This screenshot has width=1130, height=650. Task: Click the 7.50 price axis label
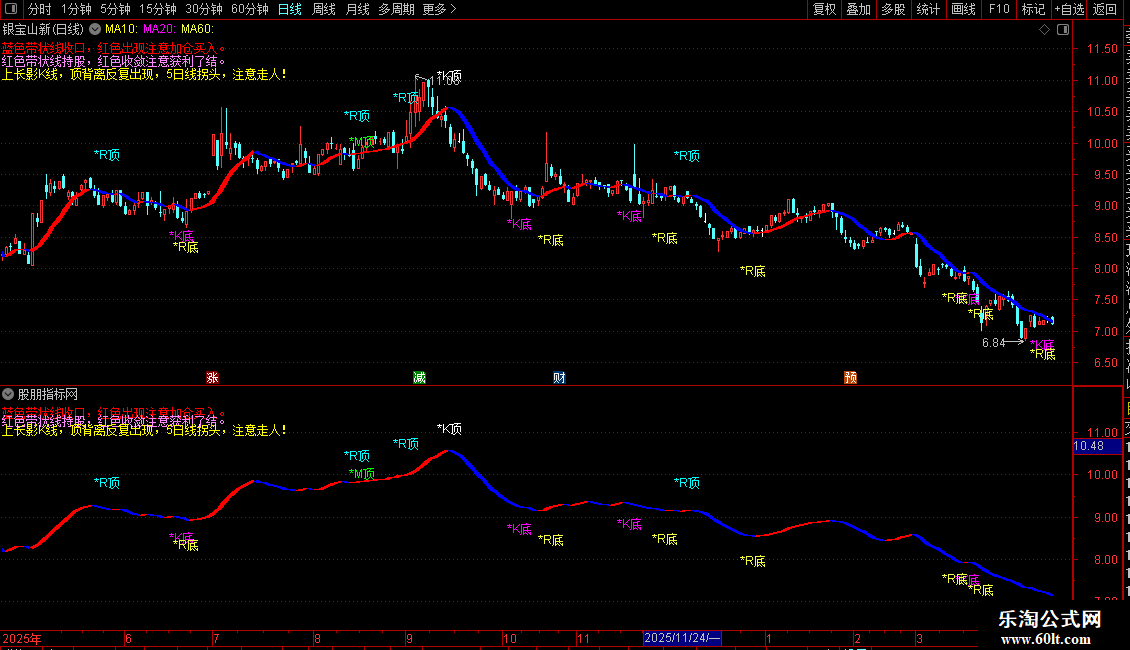click(x=1105, y=300)
